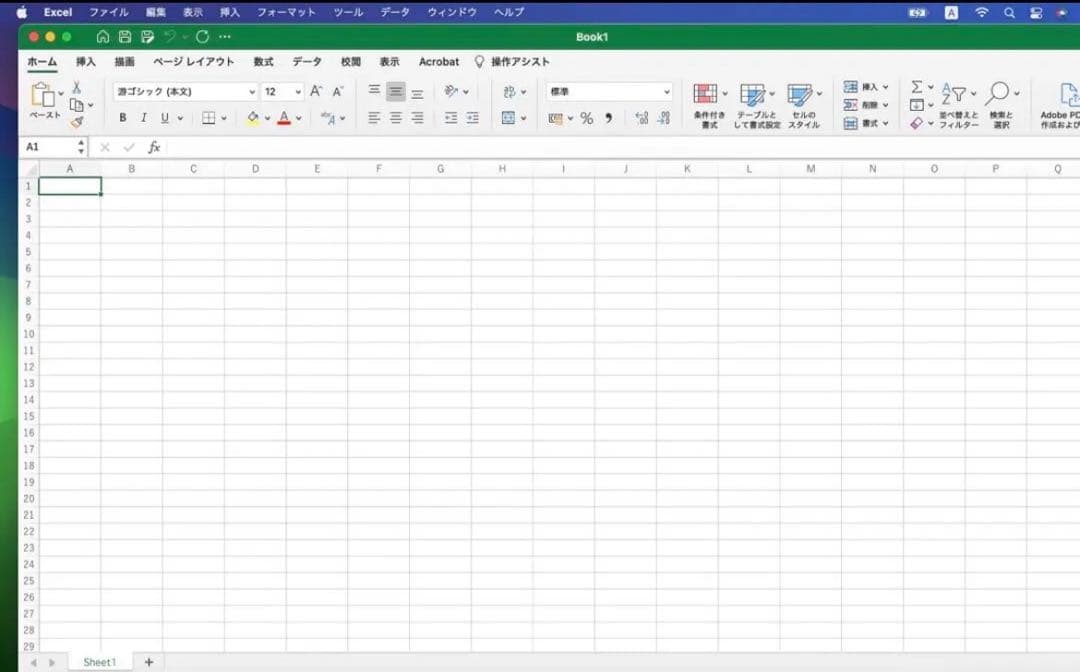The height and width of the screenshot is (672, 1080).
Task: Open the font name dropdown
Action: point(185,92)
